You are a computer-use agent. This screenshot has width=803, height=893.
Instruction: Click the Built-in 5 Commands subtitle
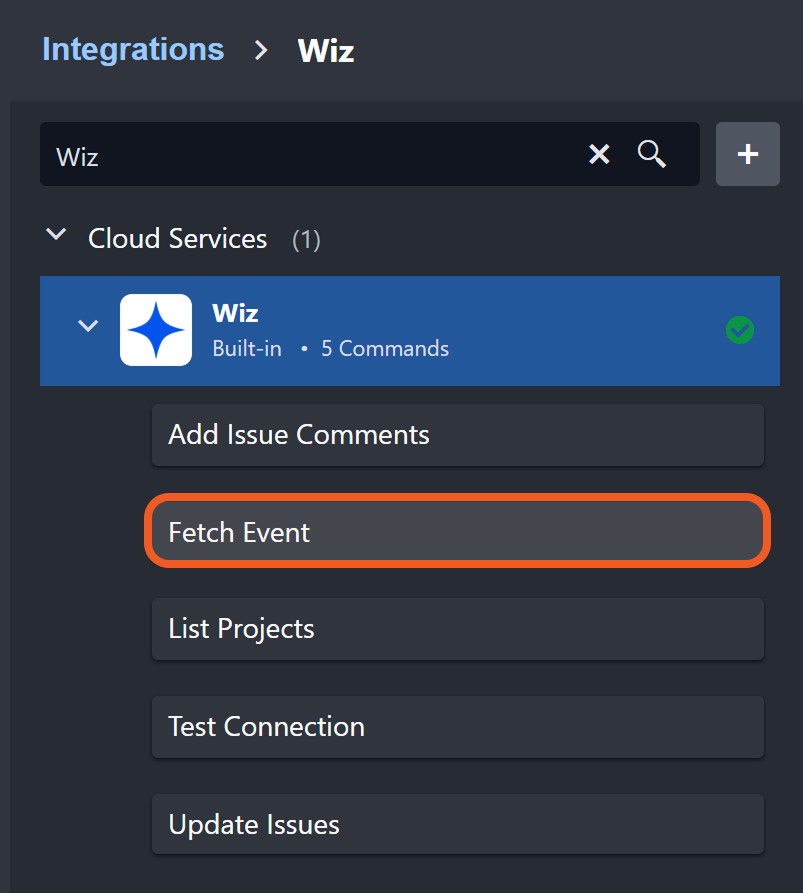[x=330, y=349]
